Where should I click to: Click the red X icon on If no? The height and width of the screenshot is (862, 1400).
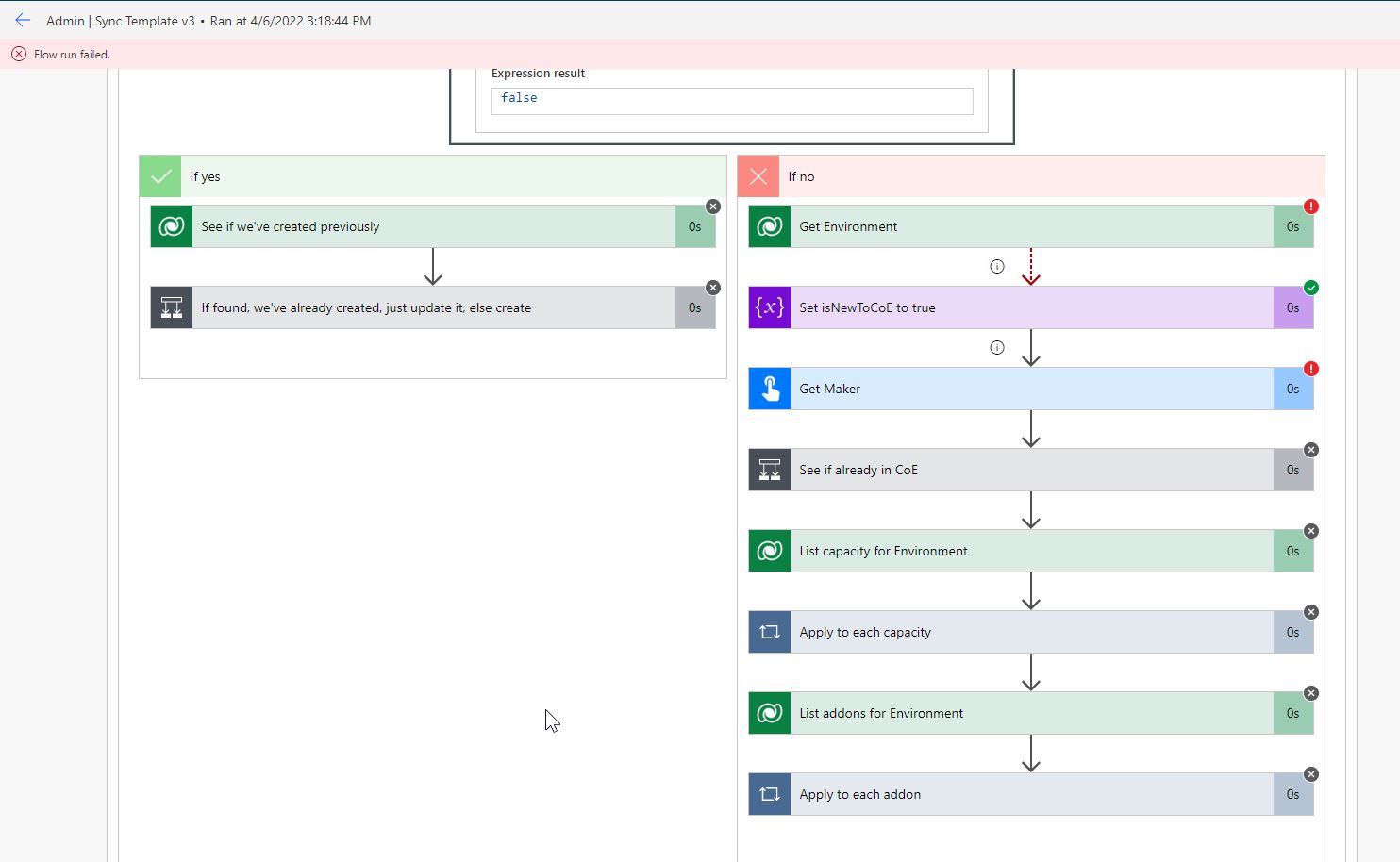(758, 176)
